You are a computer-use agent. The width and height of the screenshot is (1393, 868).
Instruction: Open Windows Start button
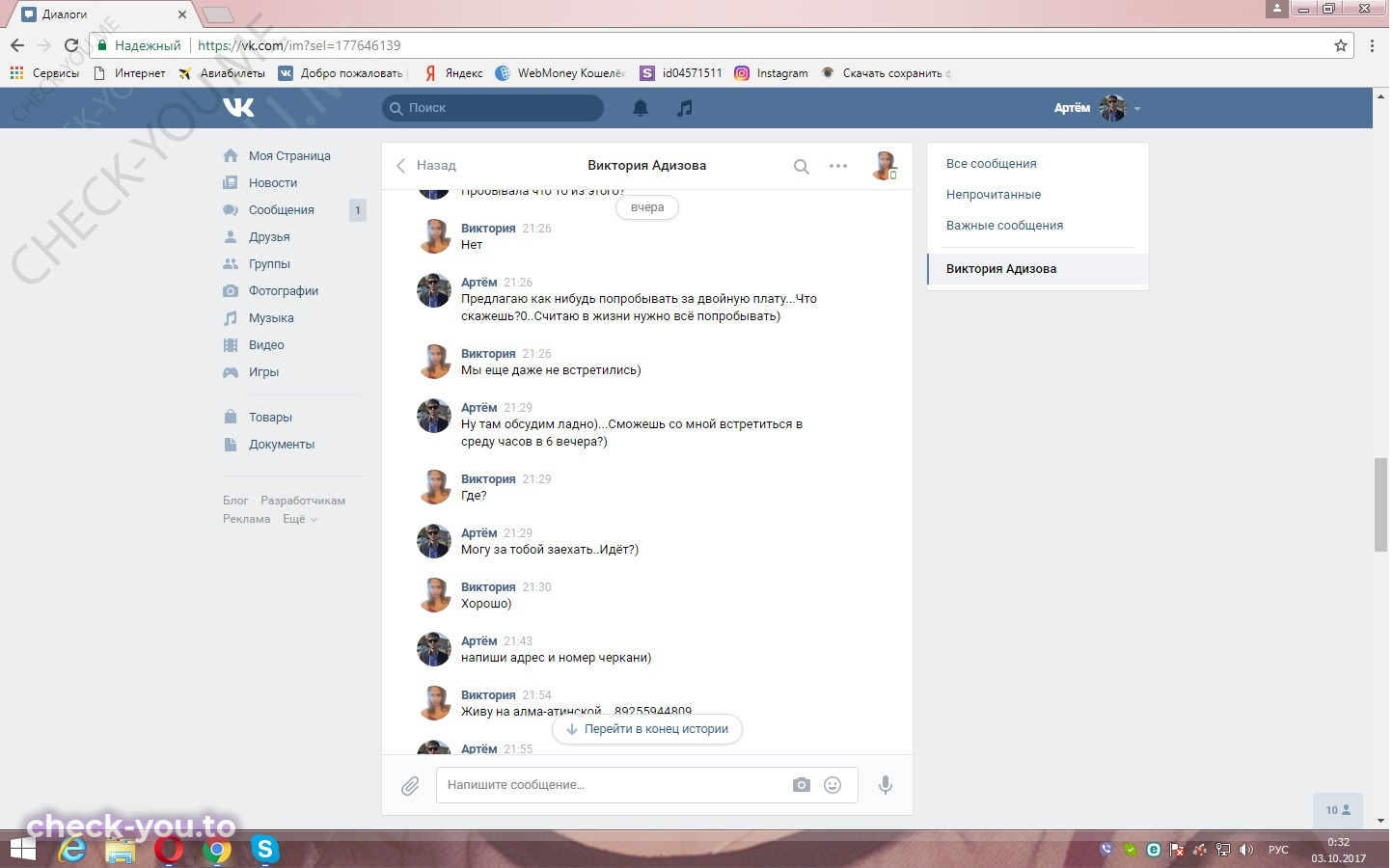coord(22,850)
